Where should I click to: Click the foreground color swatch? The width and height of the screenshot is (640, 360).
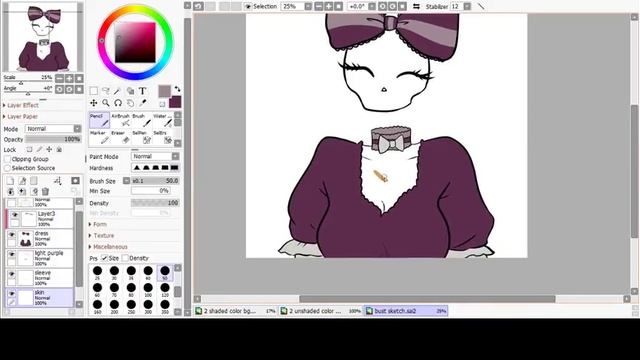164,91
